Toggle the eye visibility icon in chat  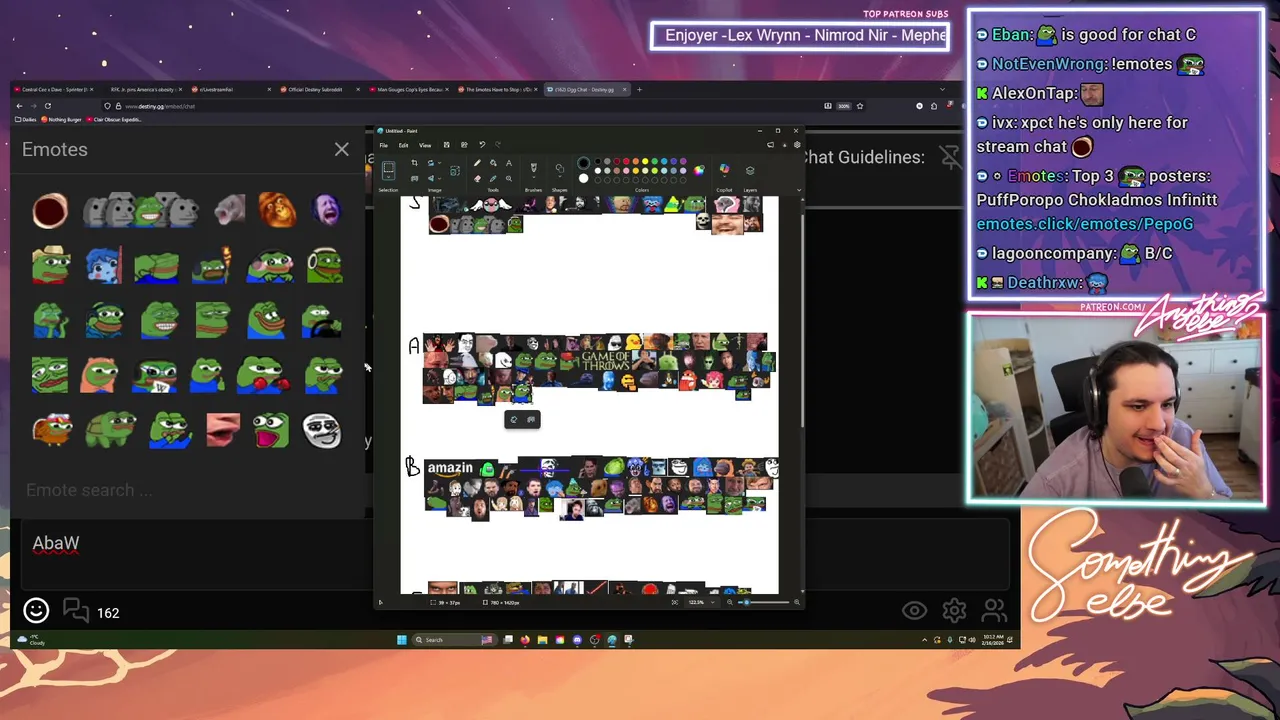tap(914, 610)
